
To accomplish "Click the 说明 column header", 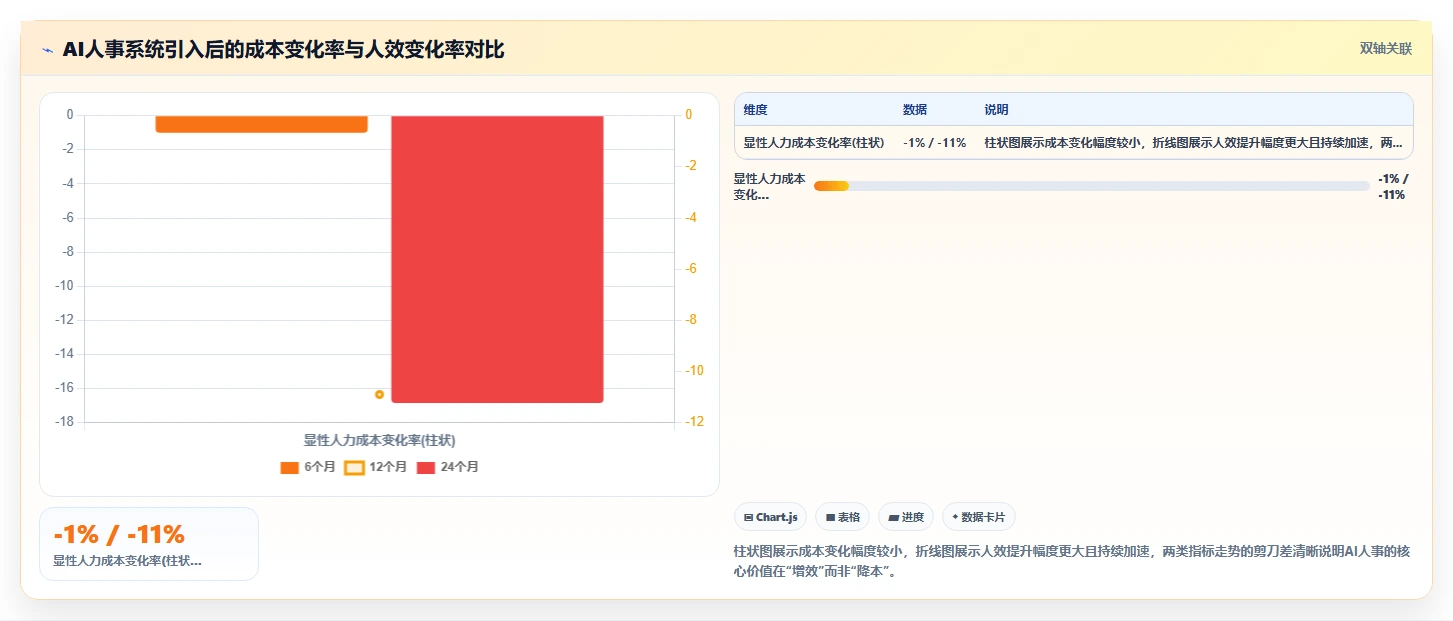I will pos(996,110).
